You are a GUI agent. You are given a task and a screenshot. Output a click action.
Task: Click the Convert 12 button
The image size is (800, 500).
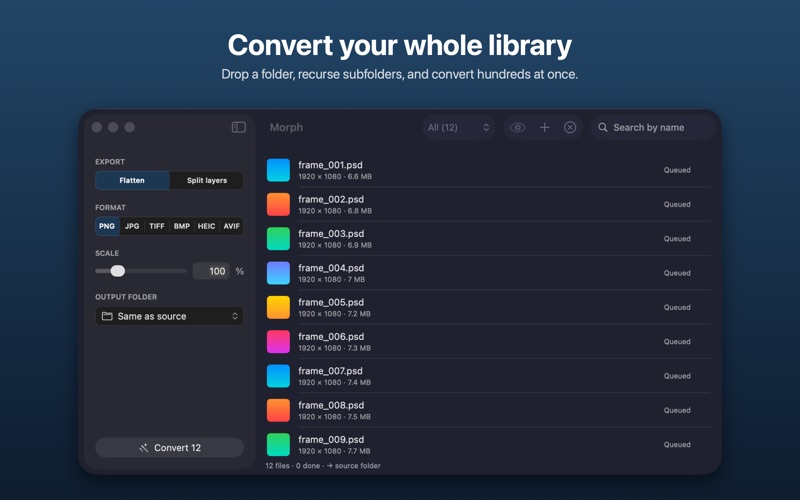coord(169,448)
